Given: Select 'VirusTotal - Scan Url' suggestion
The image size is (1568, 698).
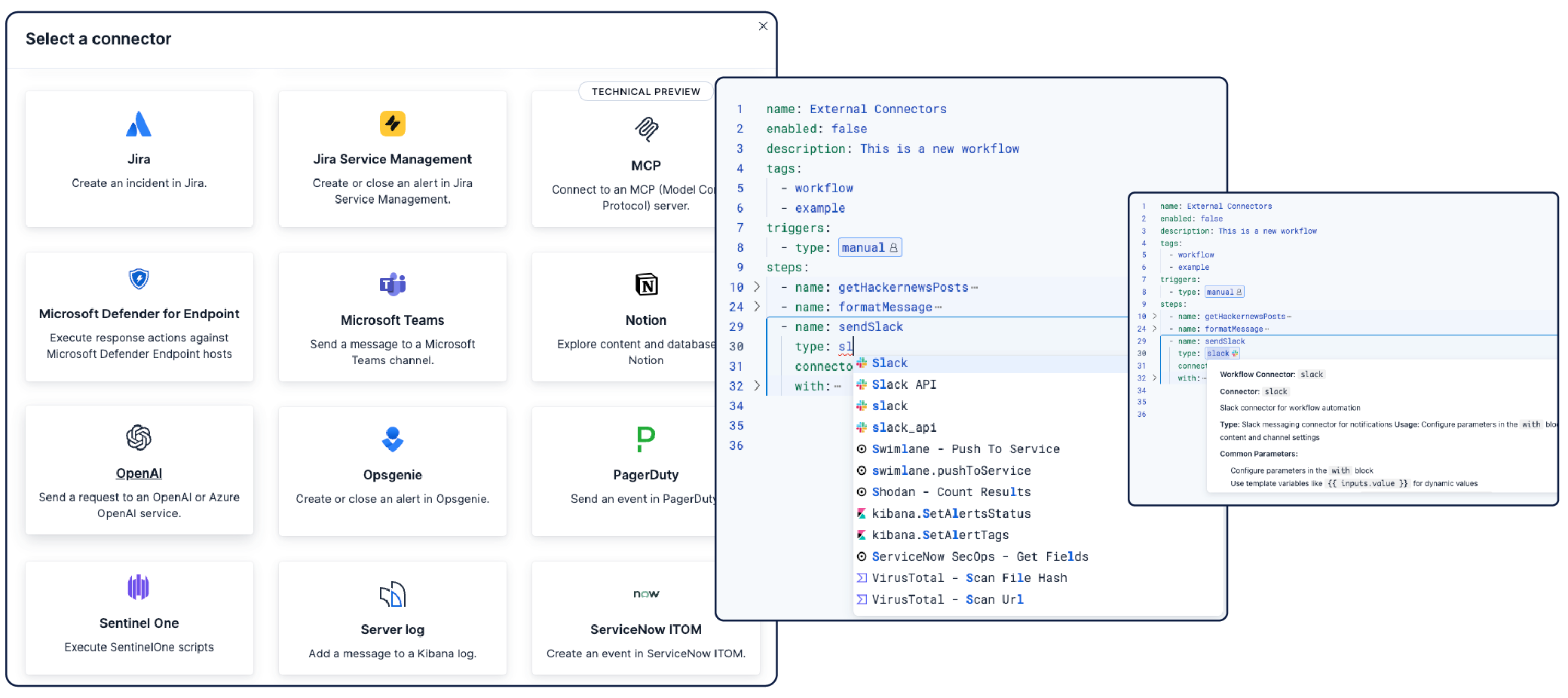Looking at the screenshot, I should (947, 599).
